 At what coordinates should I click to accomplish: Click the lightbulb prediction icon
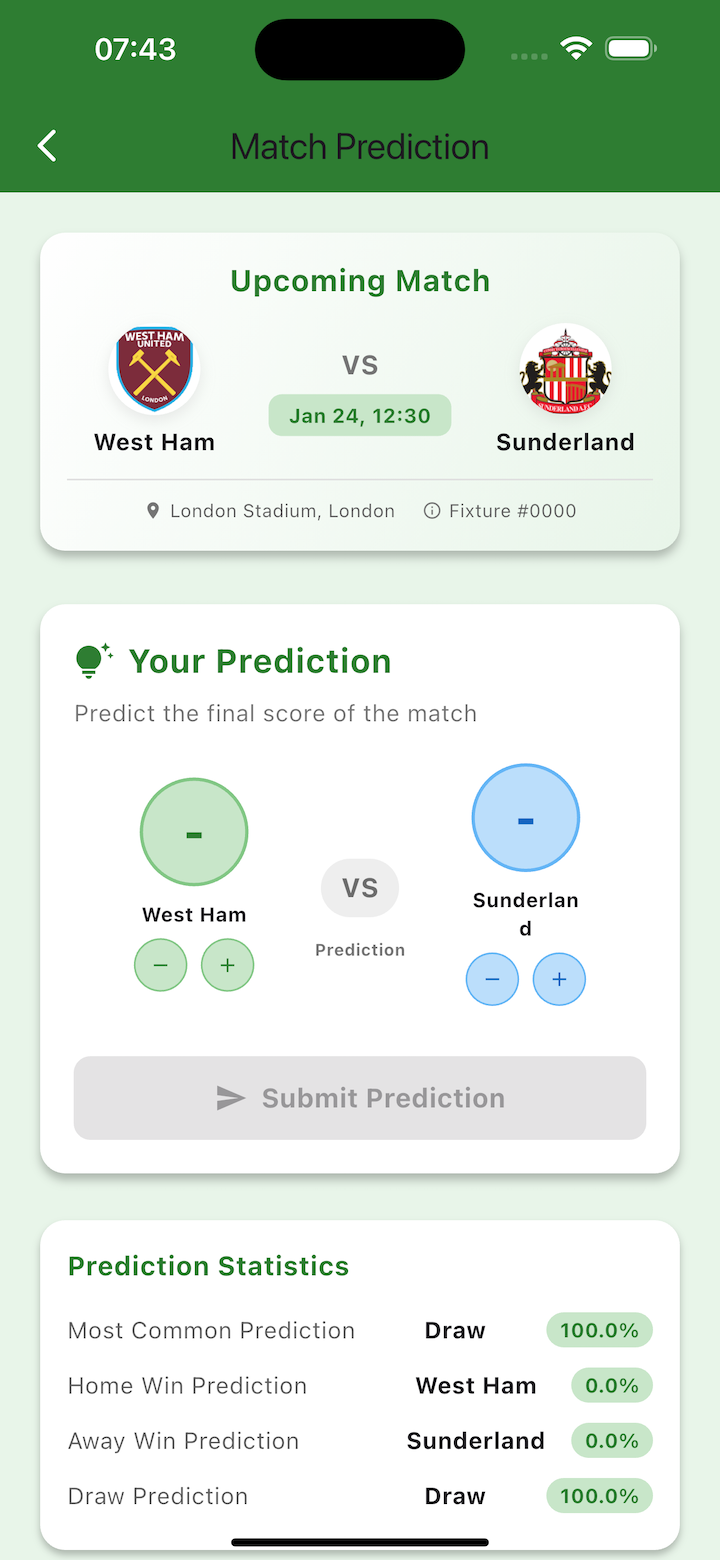pyautogui.click(x=92, y=661)
